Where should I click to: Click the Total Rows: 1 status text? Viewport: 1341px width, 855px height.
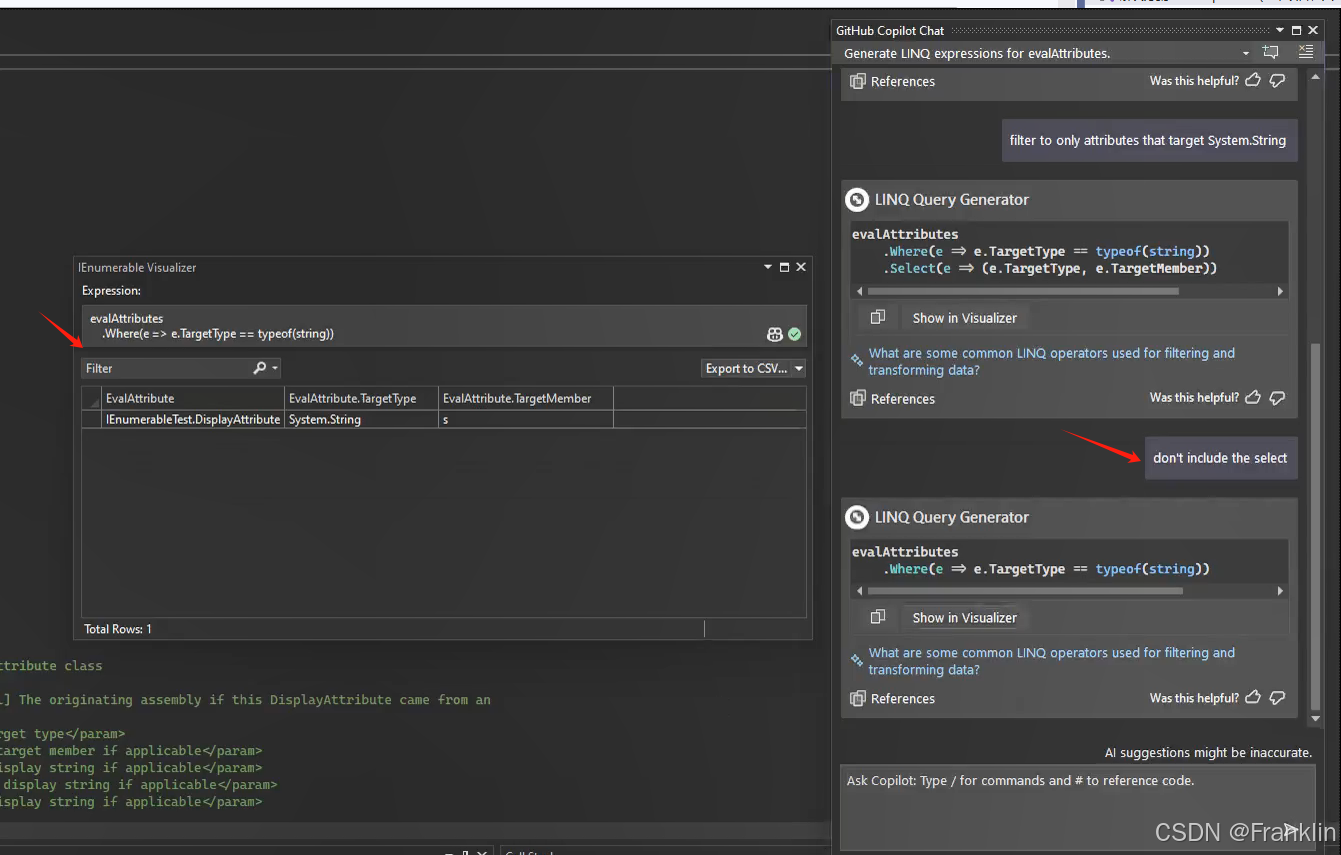pyautogui.click(x=118, y=629)
